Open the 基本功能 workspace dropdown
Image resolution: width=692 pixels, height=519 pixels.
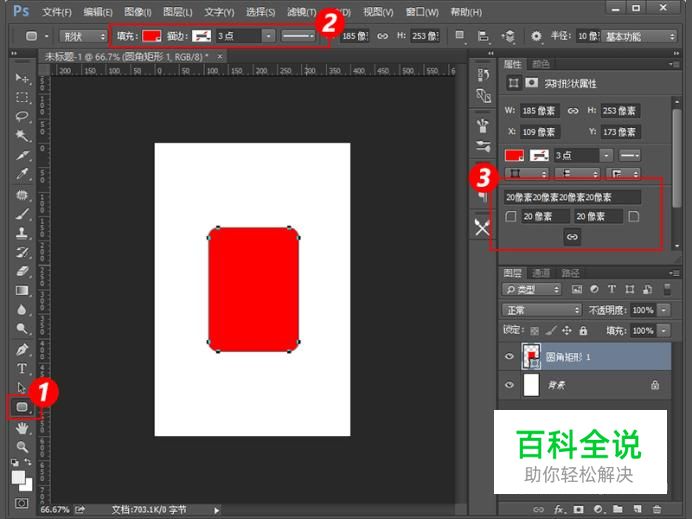point(641,35)
